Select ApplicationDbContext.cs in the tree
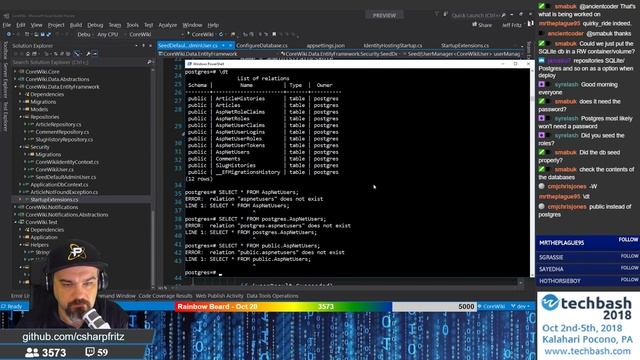Screen dimensions: 640x360 [59, 184]
